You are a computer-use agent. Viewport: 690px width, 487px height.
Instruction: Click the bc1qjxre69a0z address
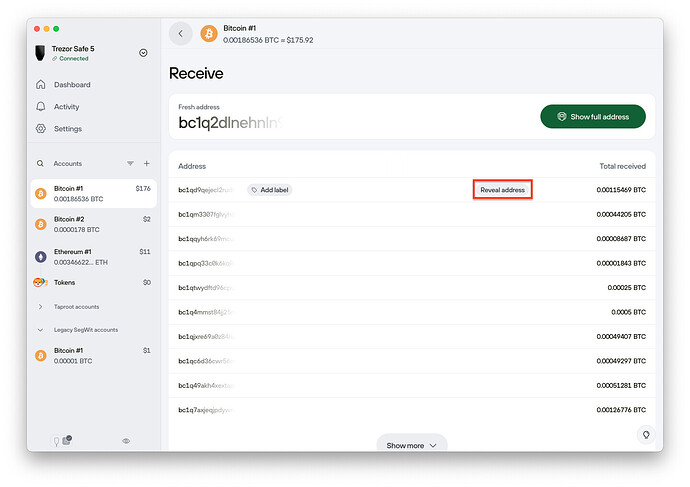[x=206, y=337]
